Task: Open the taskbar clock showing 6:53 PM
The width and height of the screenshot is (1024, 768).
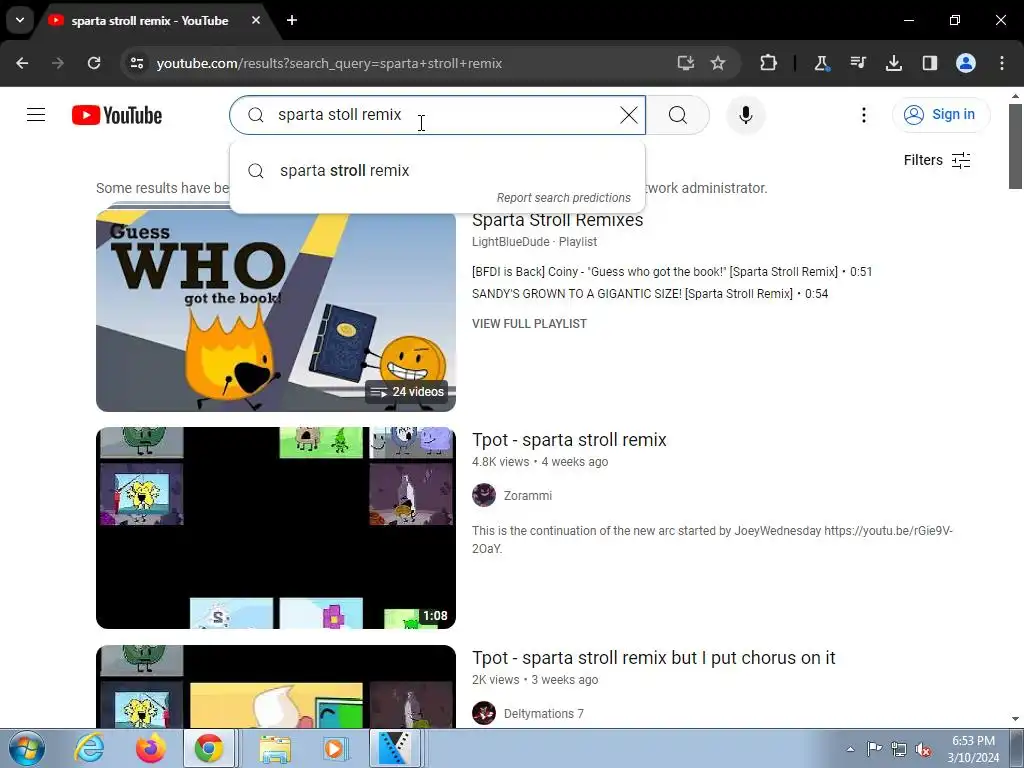Action: pyautogui.click(x=973, y=749)
